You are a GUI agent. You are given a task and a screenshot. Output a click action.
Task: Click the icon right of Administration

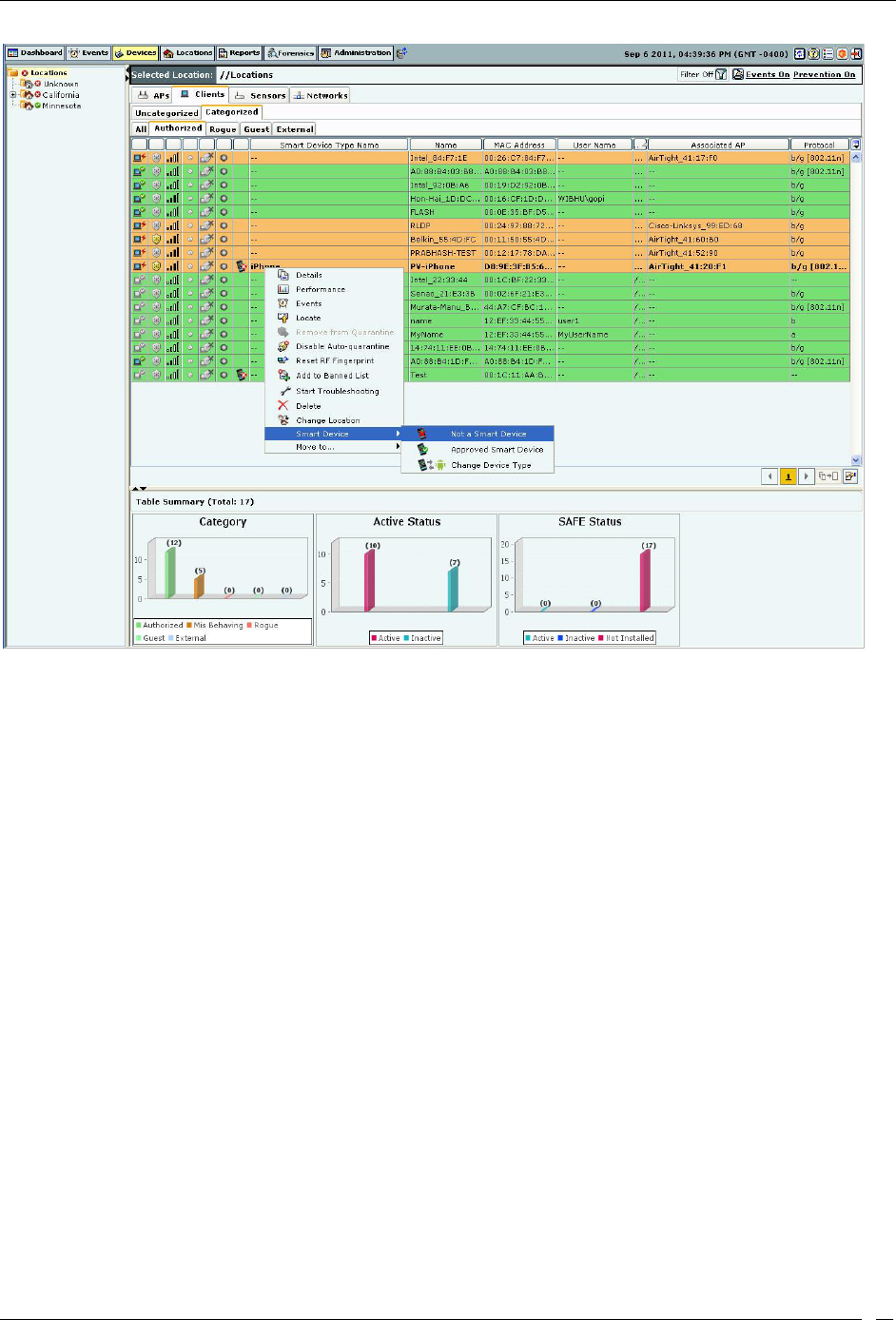pyautogui.click(x=401, y=53)
